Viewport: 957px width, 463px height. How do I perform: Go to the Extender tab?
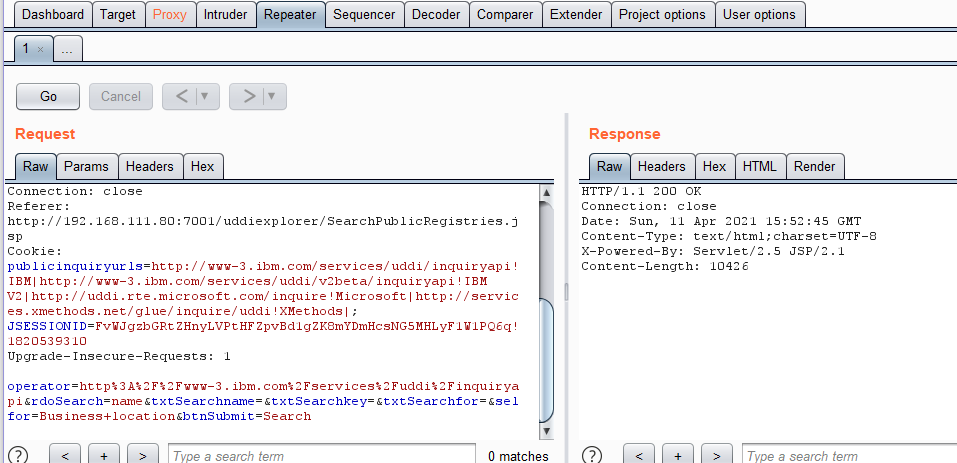(x=576, y=15)
